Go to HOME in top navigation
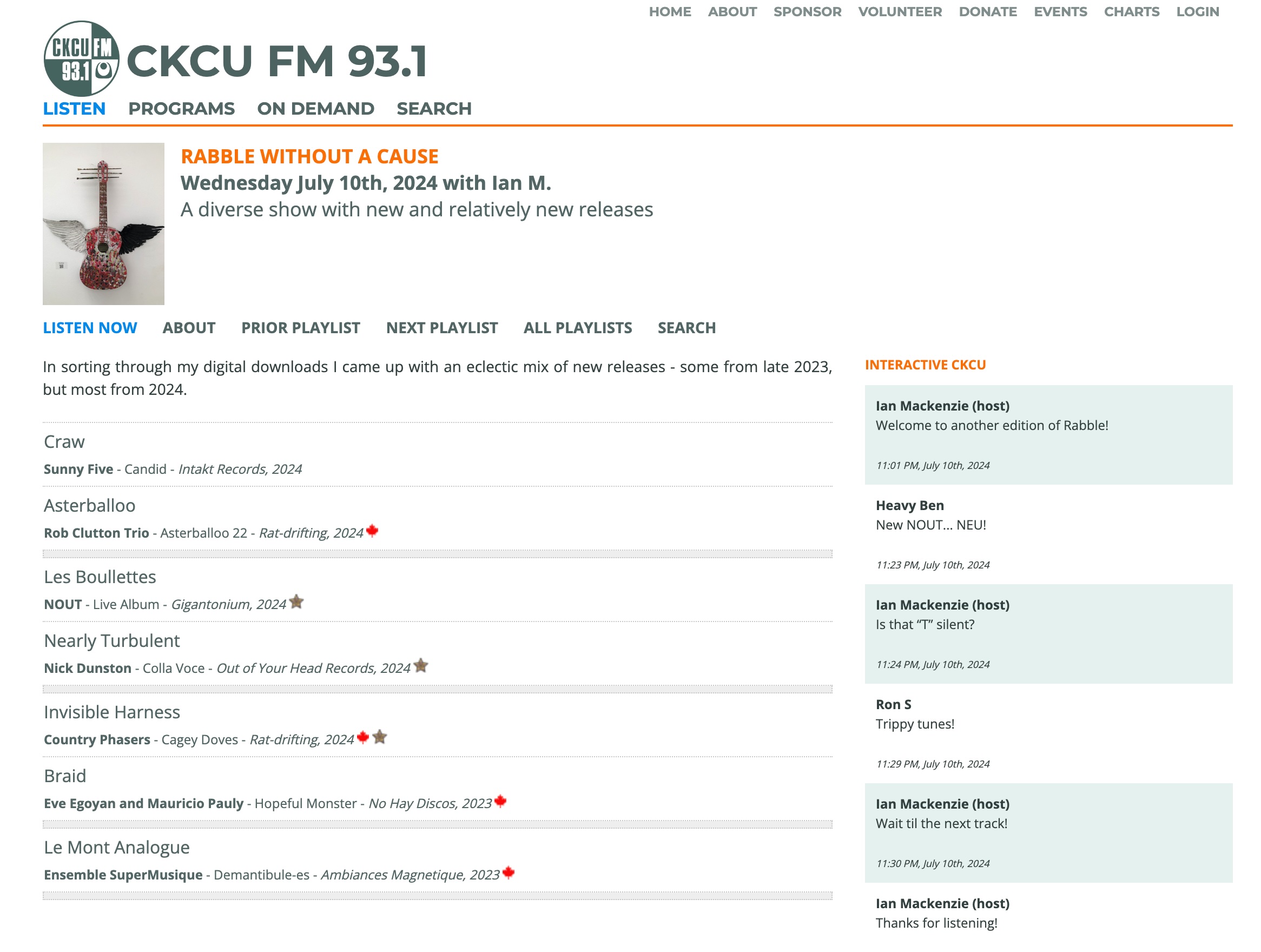Viewport: 1261px width, 952px height. coord(670,11)
